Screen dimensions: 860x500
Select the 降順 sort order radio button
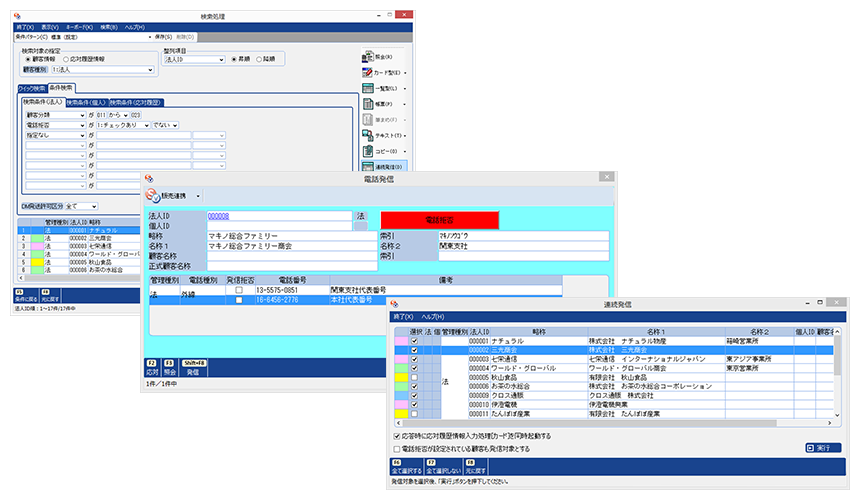click(x=259, y=60)
